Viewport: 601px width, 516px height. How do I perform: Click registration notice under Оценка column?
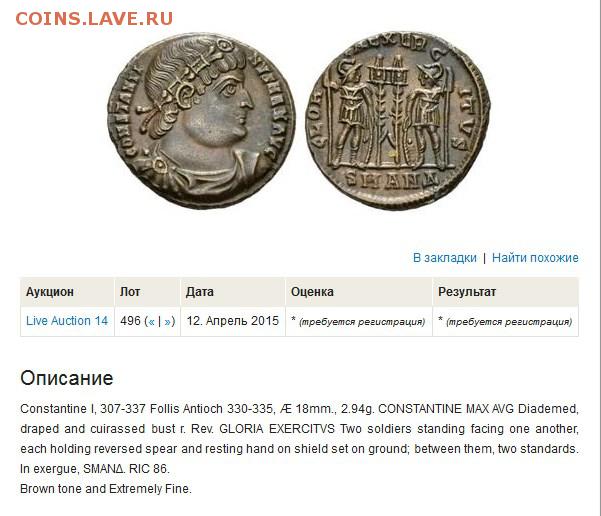358,321
